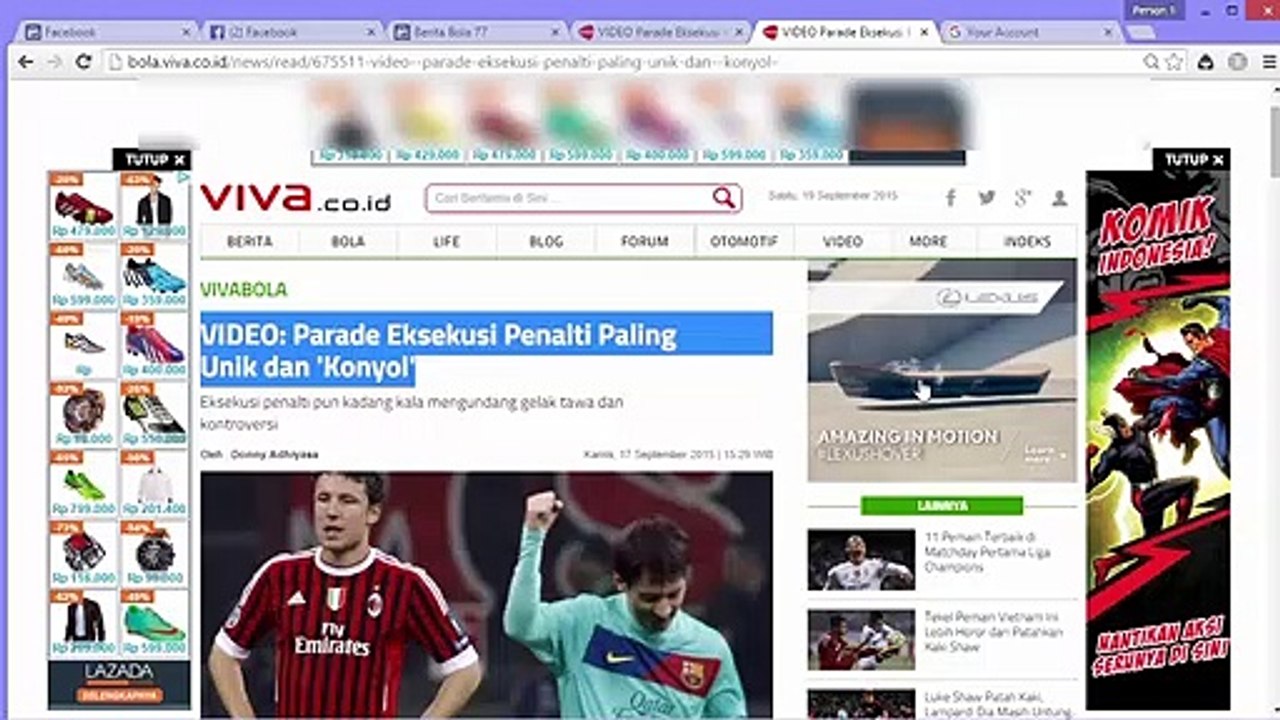Switch to the second Facebook tab
1280x720 pixels.
(291, 32)
